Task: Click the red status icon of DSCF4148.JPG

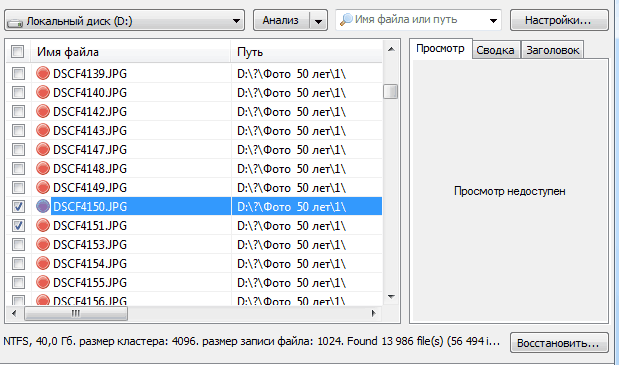Action: click(43, 168)
